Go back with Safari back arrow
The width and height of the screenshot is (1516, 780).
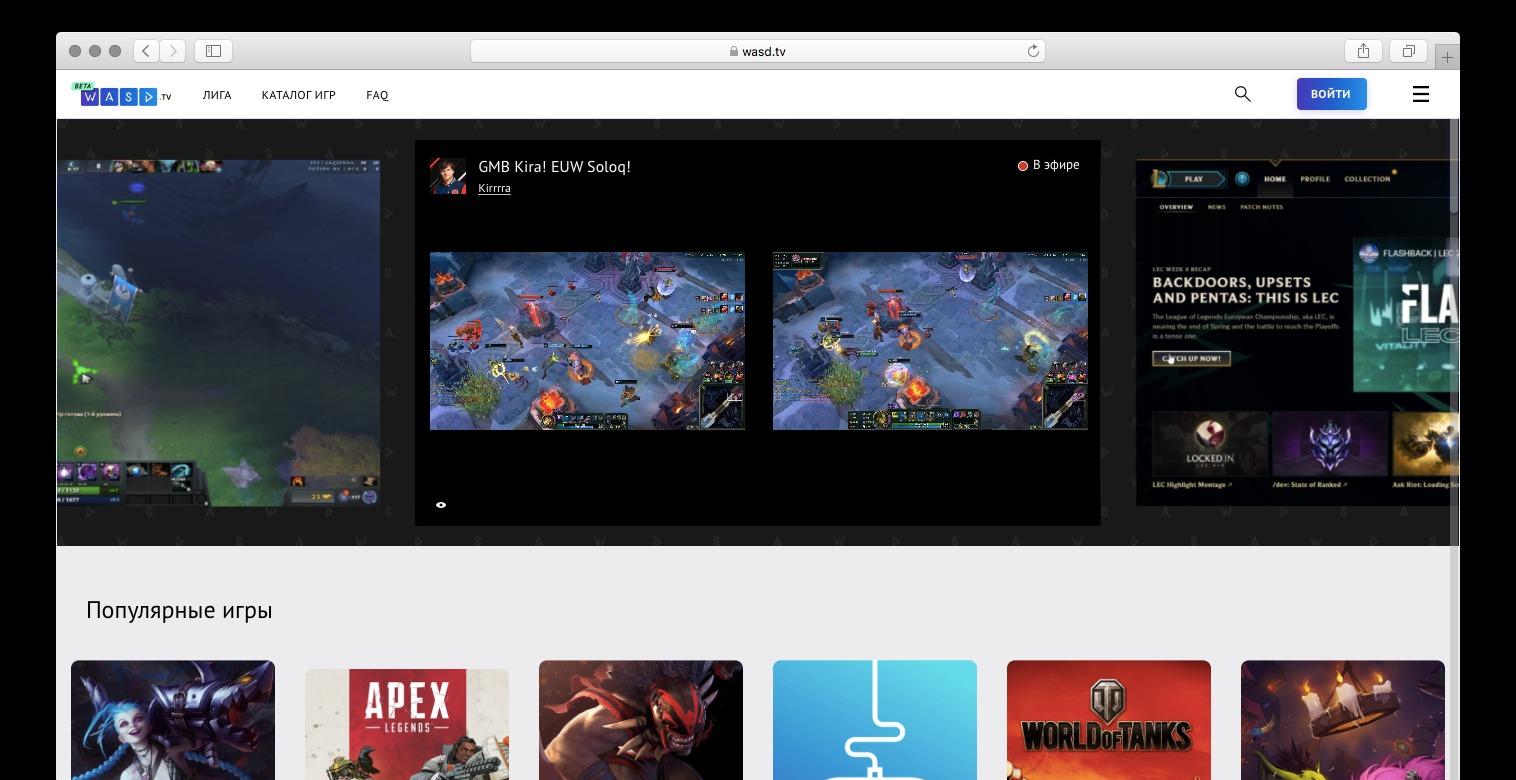click(x=146, y=51)
